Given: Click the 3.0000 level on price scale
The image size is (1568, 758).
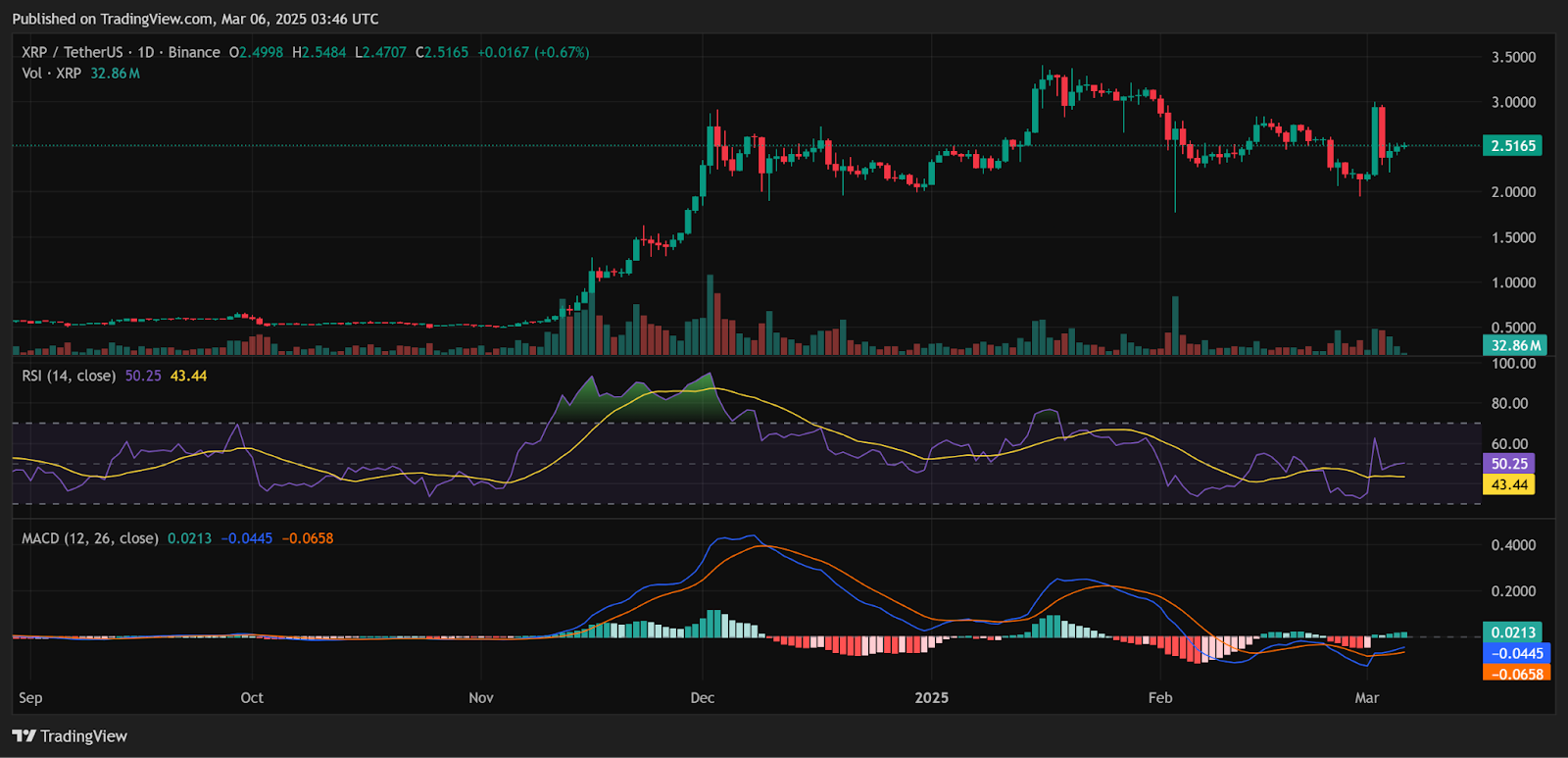Looking at the screenshot, I should pyautogui.click(x=1513, y=102).
